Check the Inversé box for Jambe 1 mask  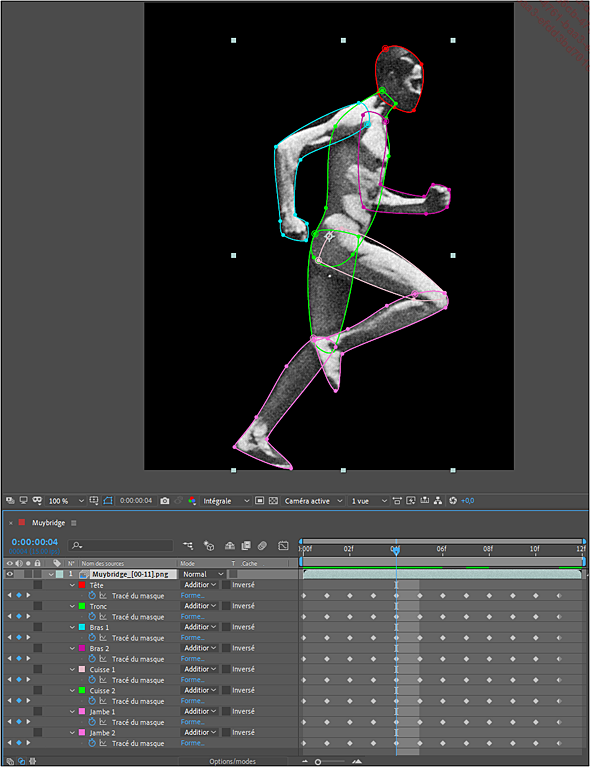tap(226, 711)
